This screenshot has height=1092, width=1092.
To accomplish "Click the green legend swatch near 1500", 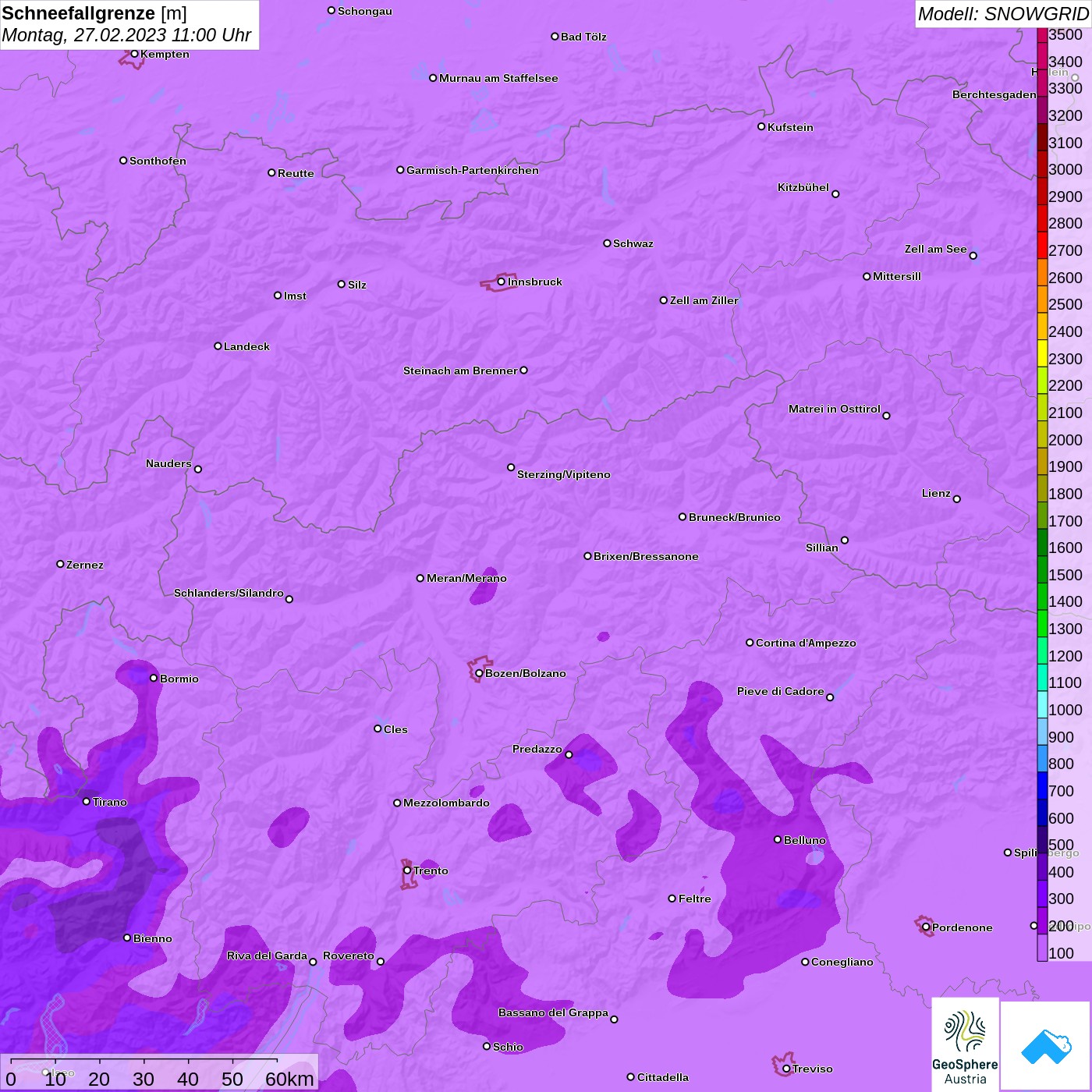I will pos(1042,569).
